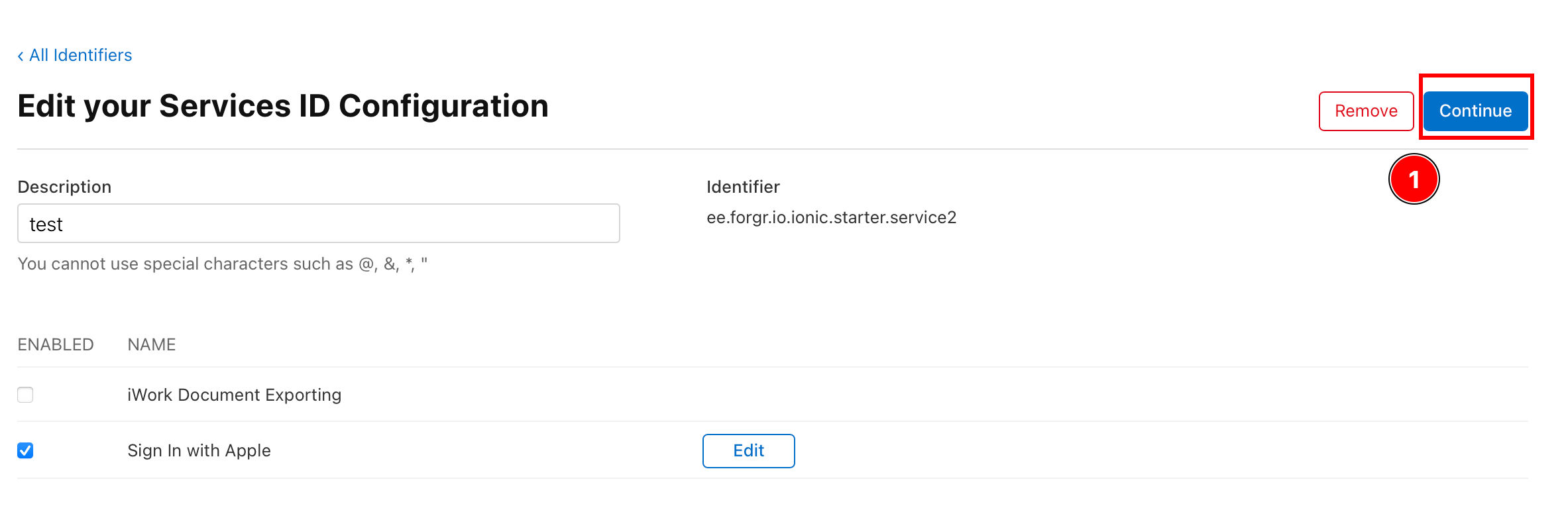Screen dimensions: 1568x514
Task: Click the identifier value ee.forgr.io.ionic.starter.service2
Action: [x=831, y=217]
